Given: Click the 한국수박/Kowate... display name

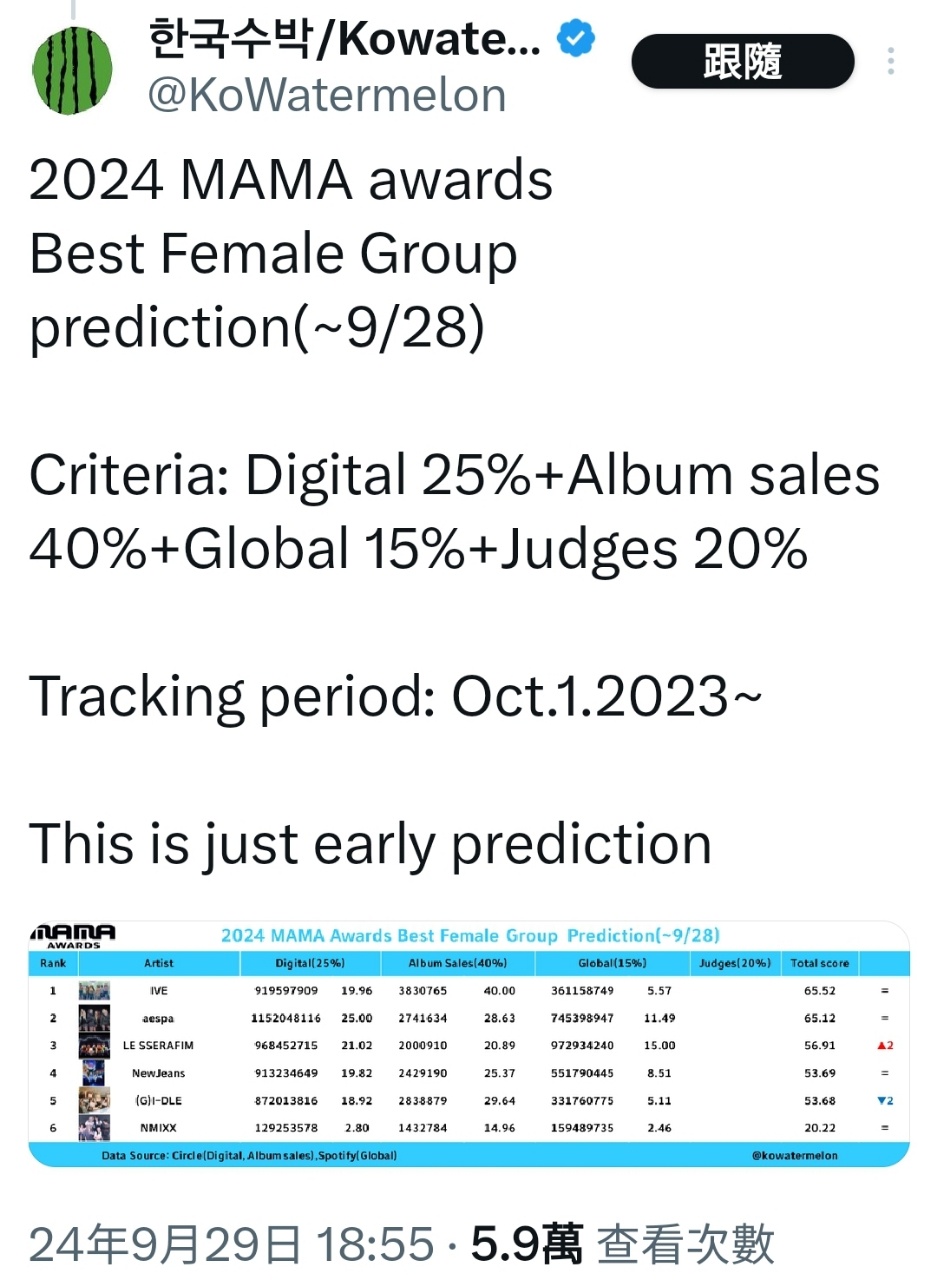Looking at the screenshot, I should point(345,40).
